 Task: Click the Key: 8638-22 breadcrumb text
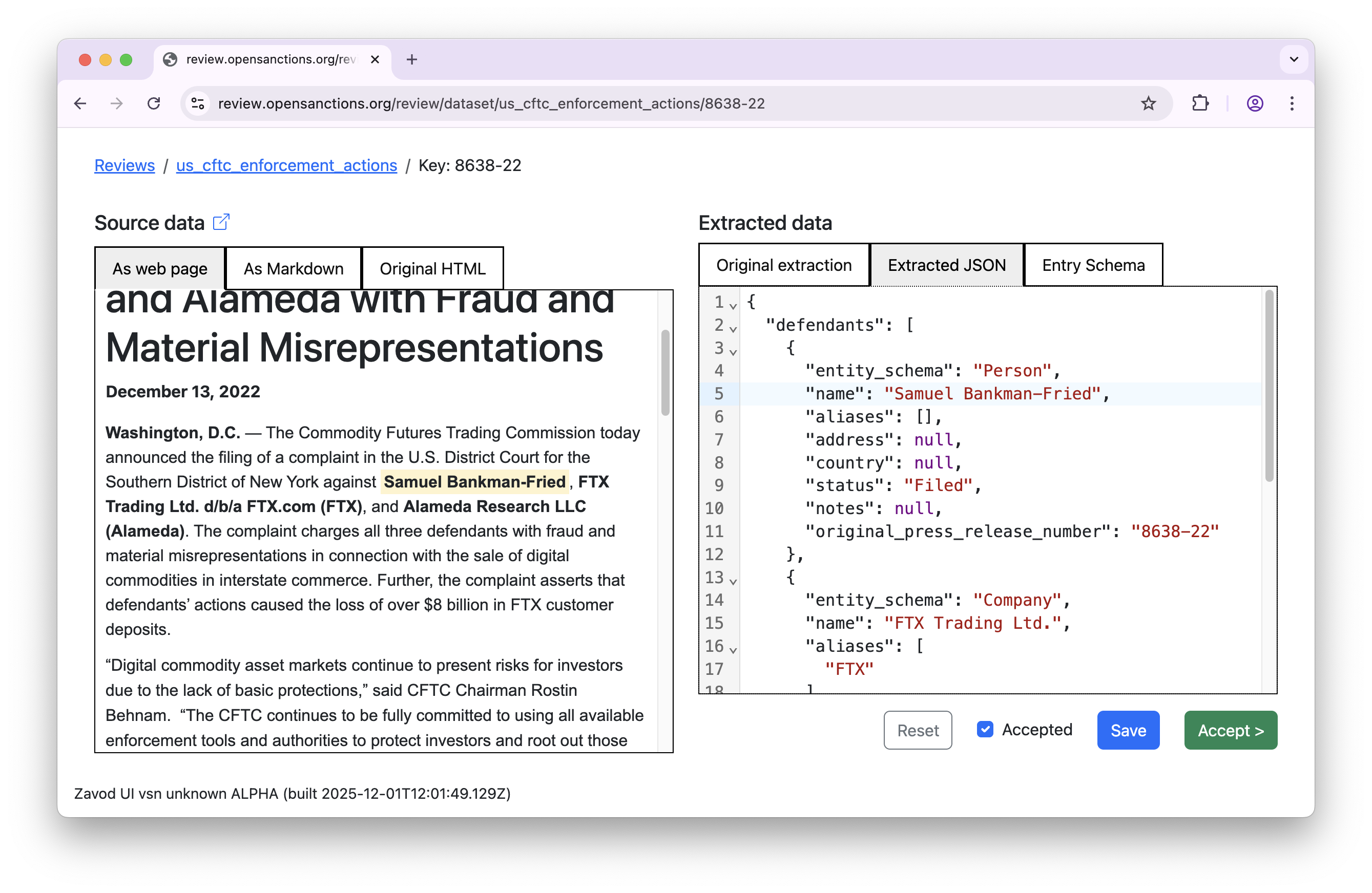[470, 165]
